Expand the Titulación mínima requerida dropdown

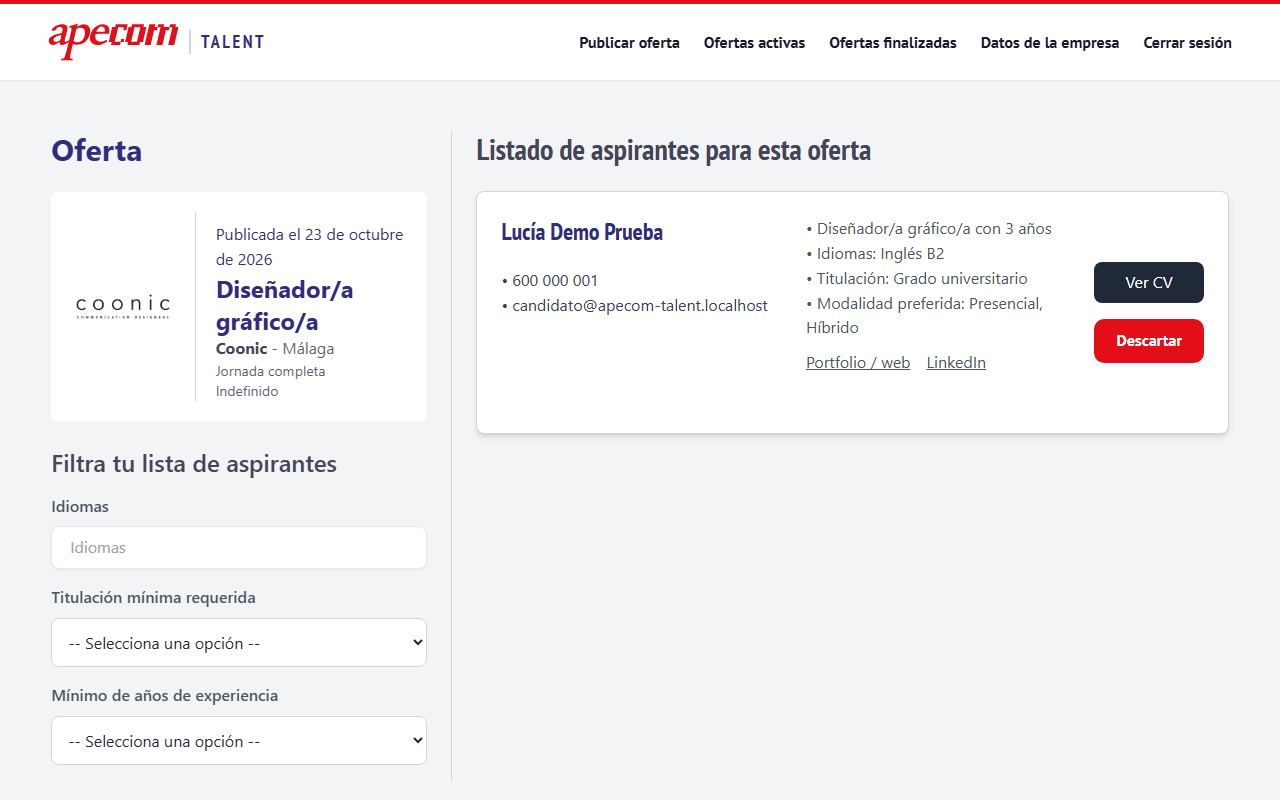pyautogui.click(x=239, y=643)
